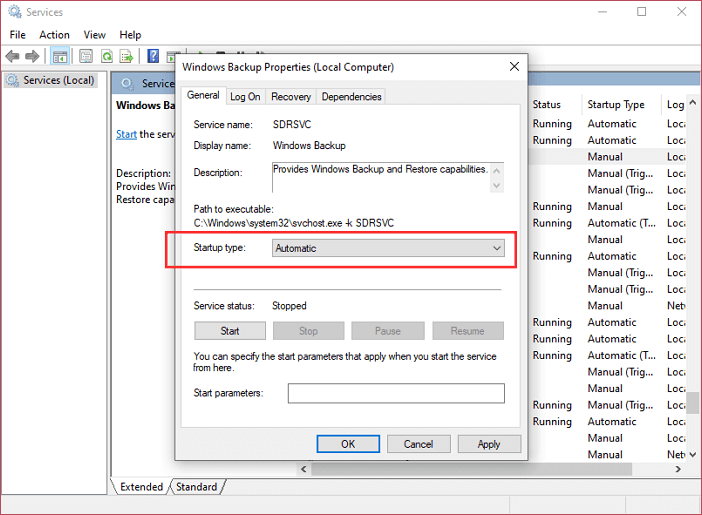Minimize the Services window
Screen dimensions: 702x515
pyautogui.click(x=603, y=12)
